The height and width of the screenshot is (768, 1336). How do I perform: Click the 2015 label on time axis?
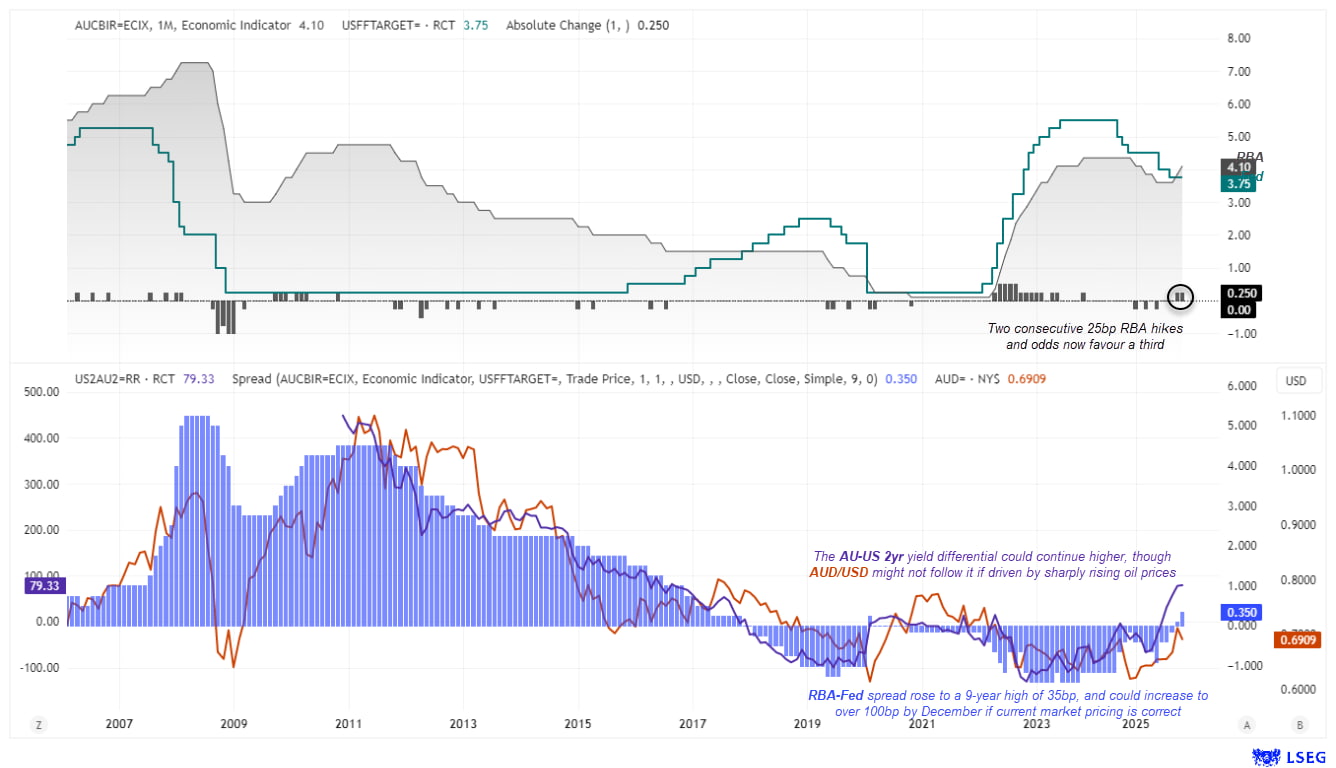pyautogui.click(x=577, y=723)
